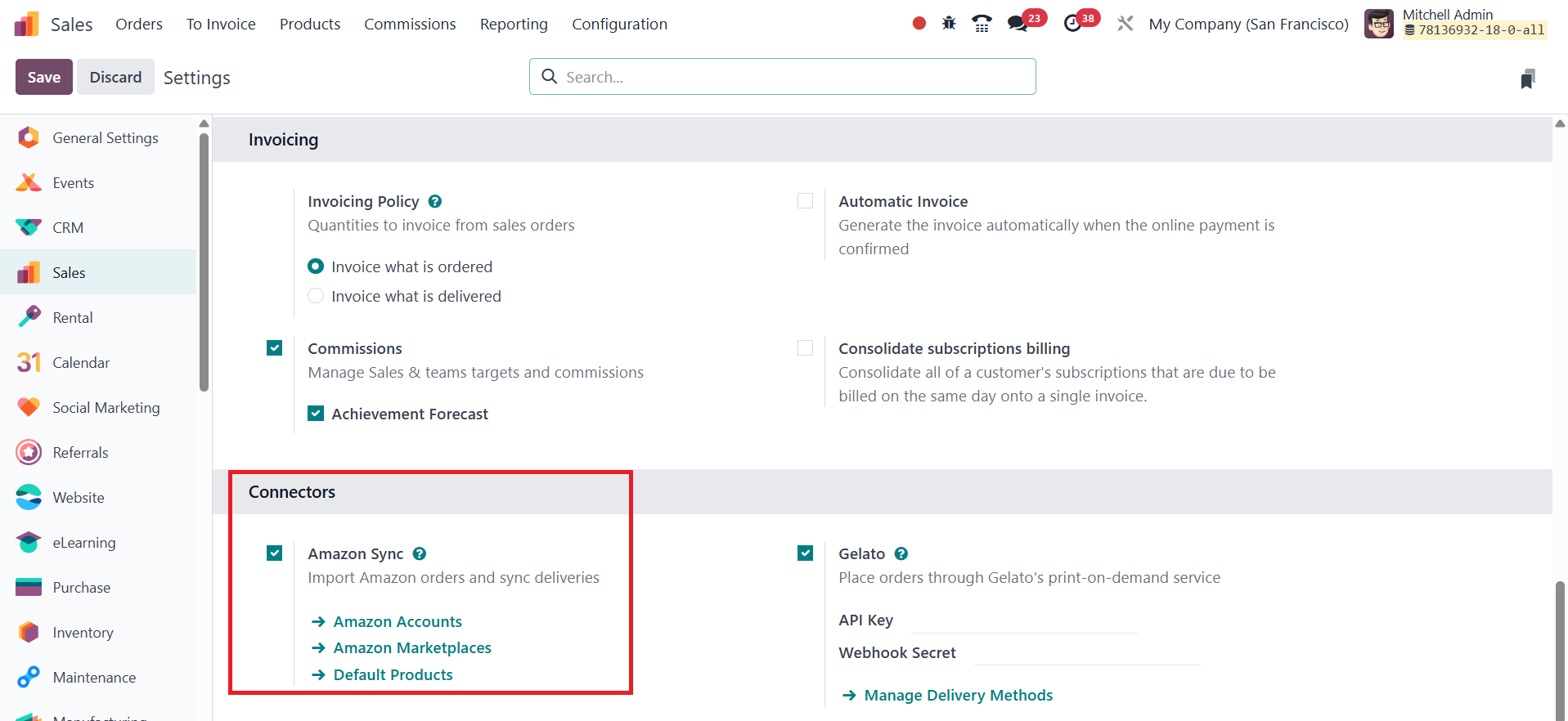Uncheck the Amazon Sync checkbox
The width and height of the screenshot is (1568, 721).
tap(275, 553)
